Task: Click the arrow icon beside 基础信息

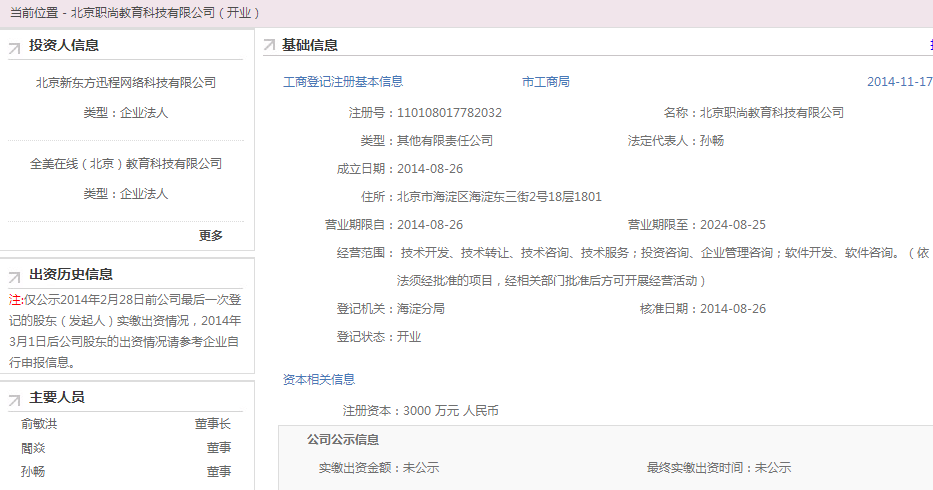Action: (x=269, y=46)
